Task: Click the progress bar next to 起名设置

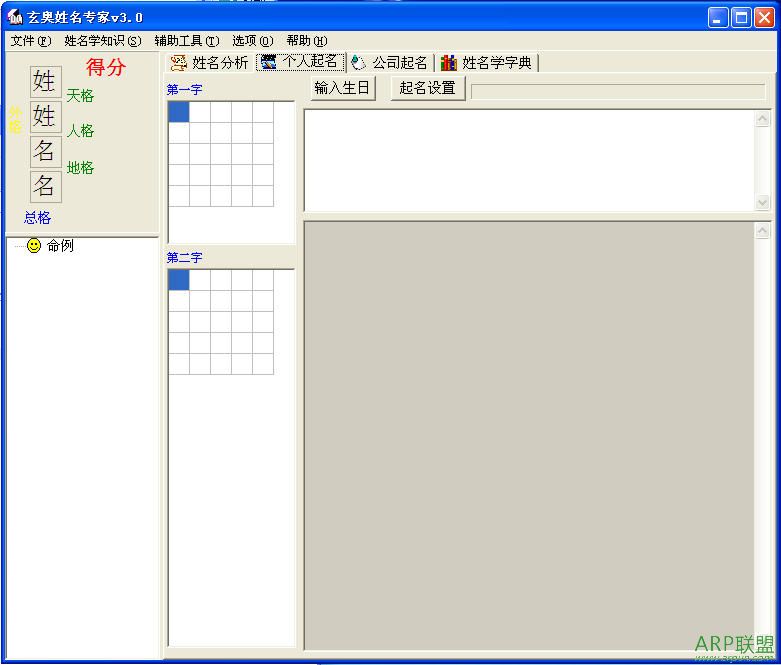Action: [x=618, y=91]
